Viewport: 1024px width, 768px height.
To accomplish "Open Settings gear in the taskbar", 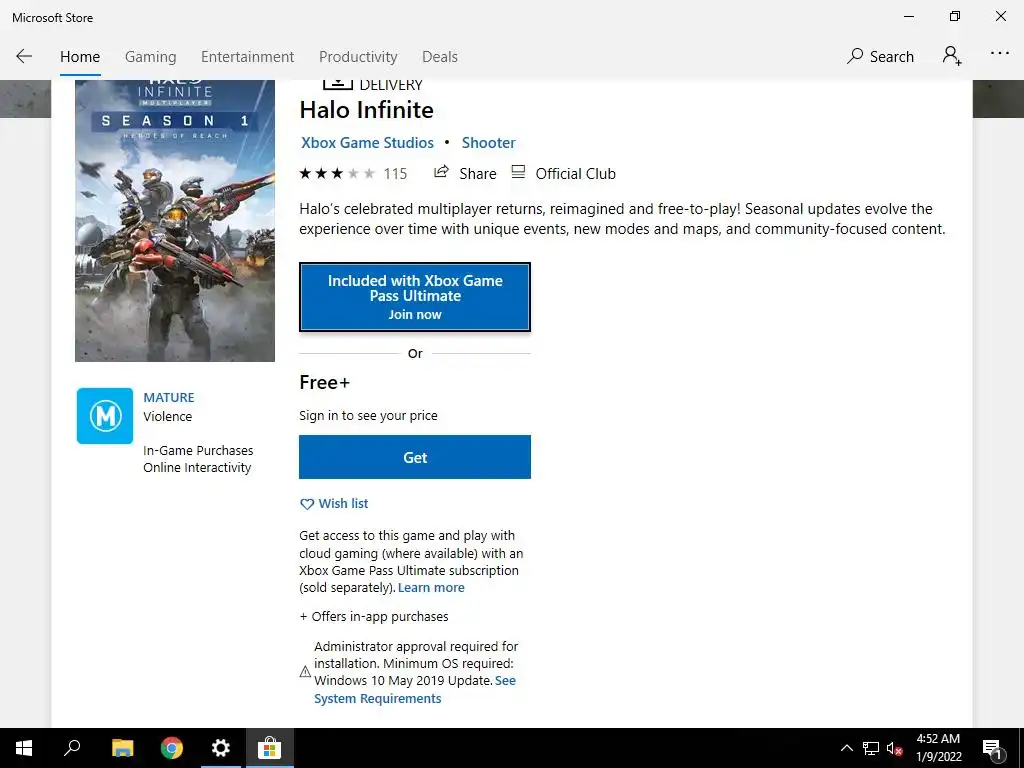I will (221, 748).
